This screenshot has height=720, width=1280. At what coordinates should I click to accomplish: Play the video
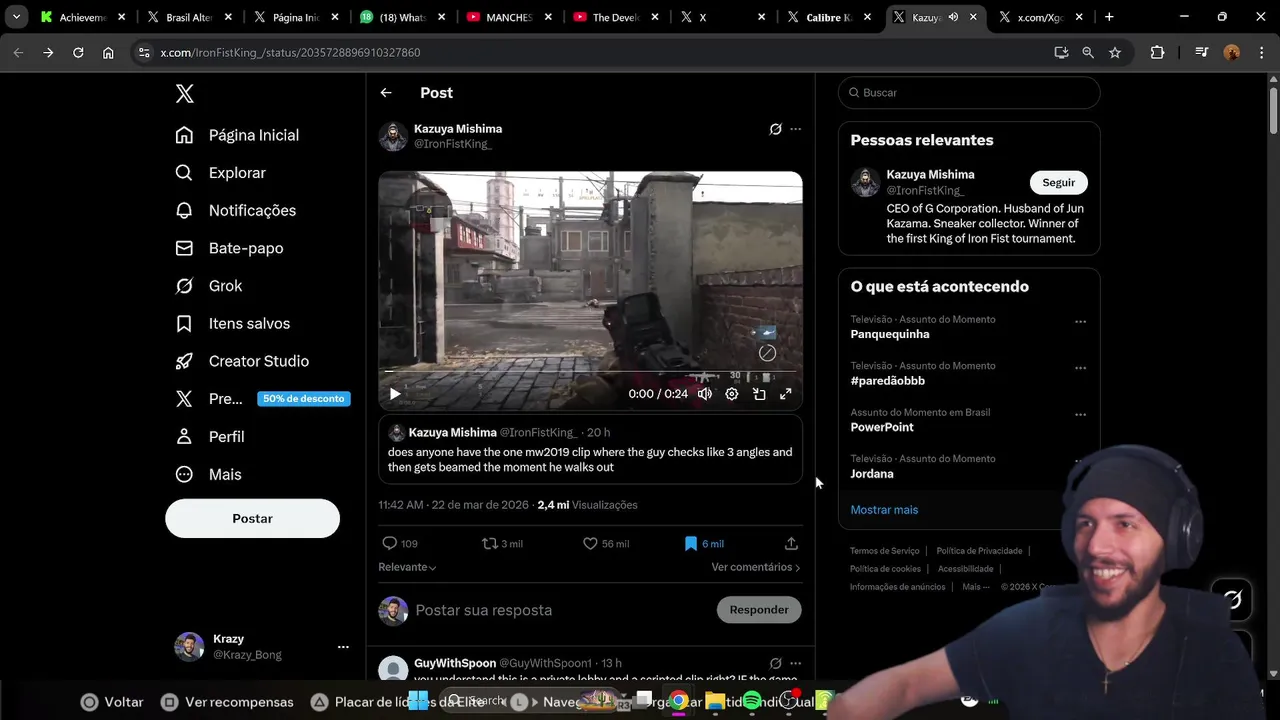pos(395,394)
